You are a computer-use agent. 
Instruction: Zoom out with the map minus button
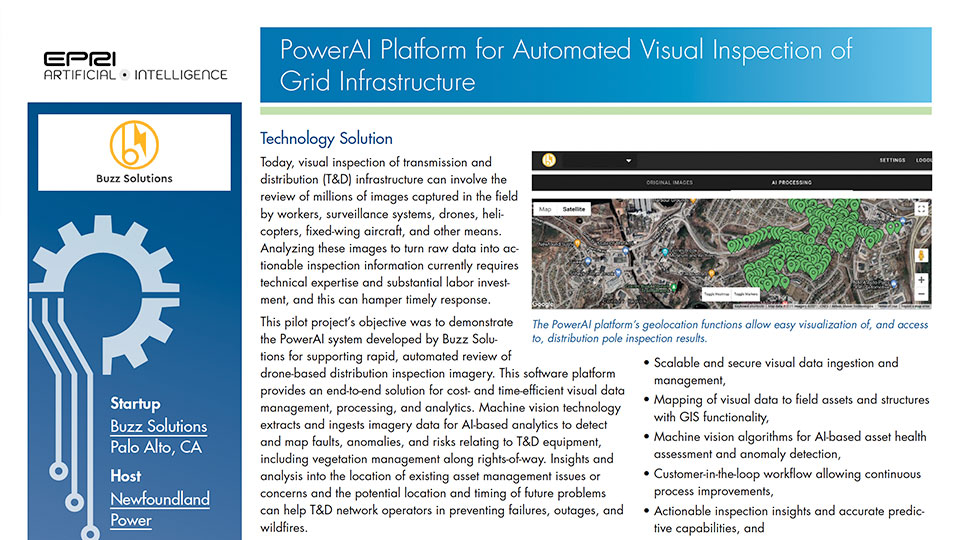(921, 295)
